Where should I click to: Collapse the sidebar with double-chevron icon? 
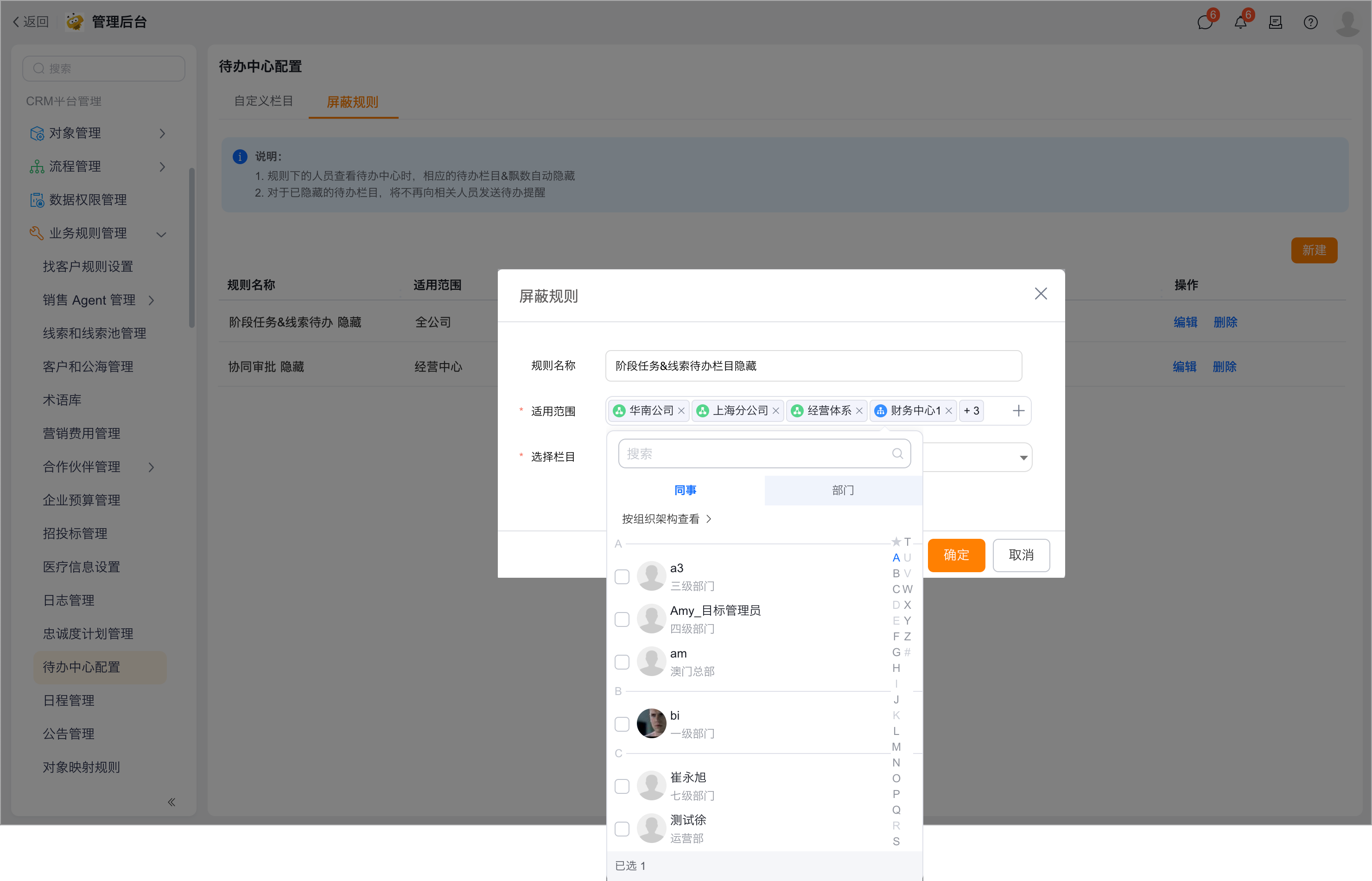[171, 802]
